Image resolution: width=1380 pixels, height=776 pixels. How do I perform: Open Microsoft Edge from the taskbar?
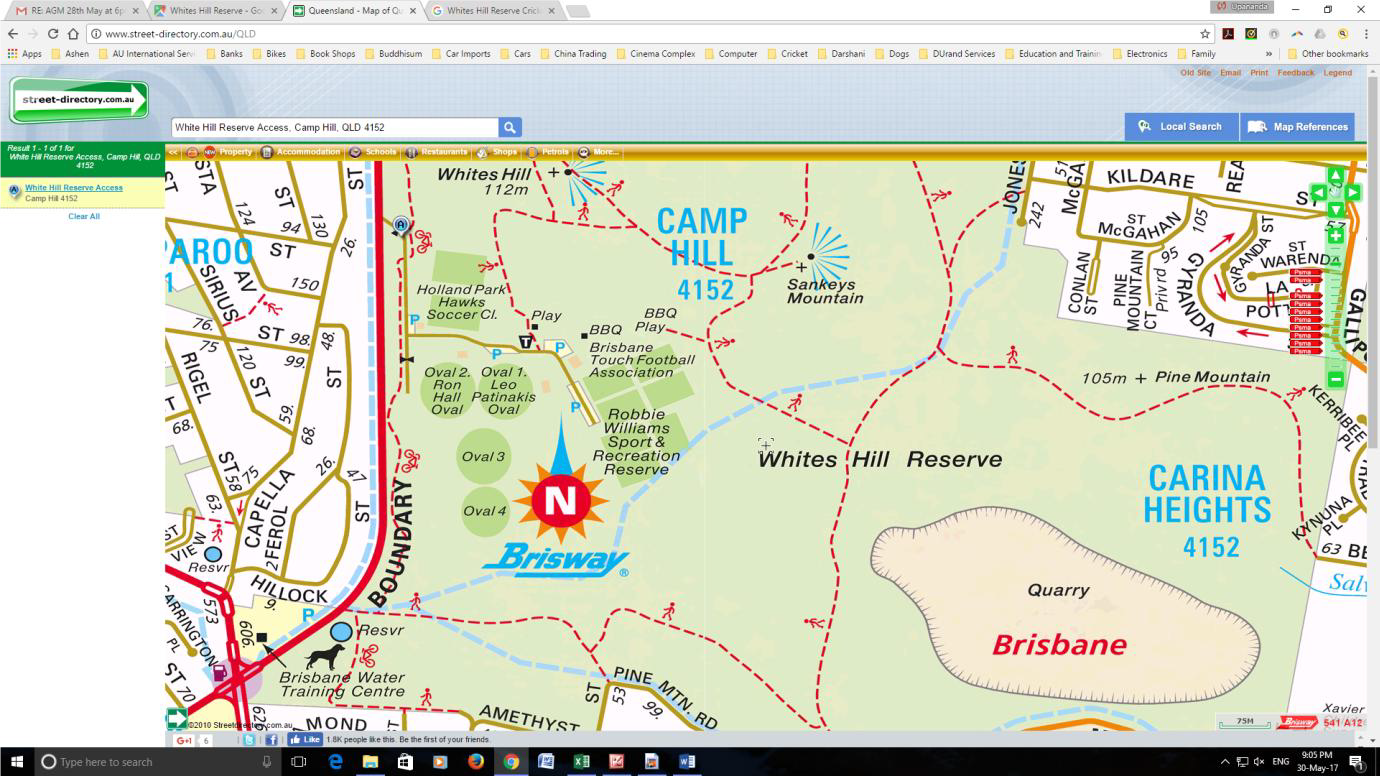coord(335,762)
